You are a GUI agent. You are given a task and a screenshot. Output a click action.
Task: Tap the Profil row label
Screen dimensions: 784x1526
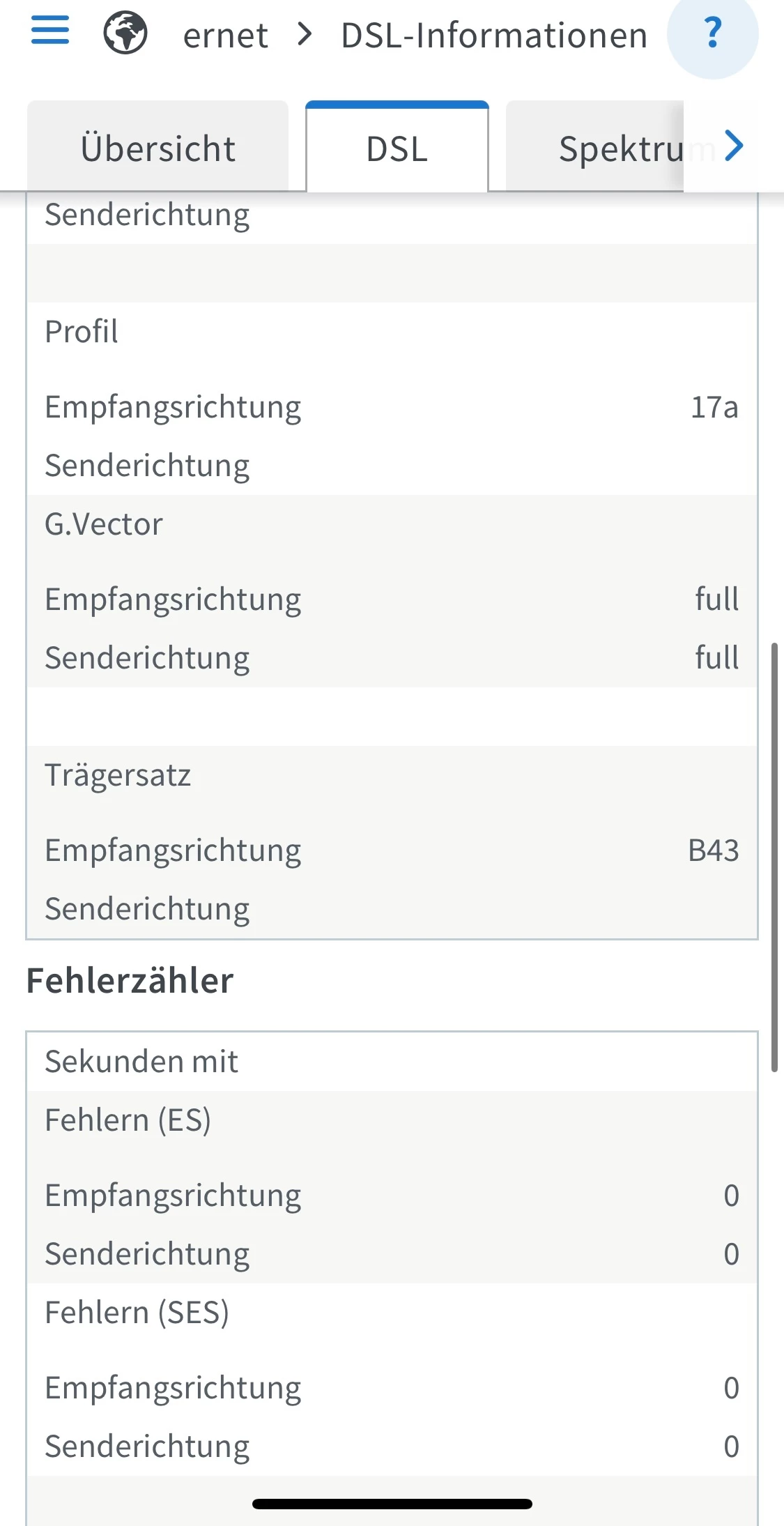click(x=82, y=332)
